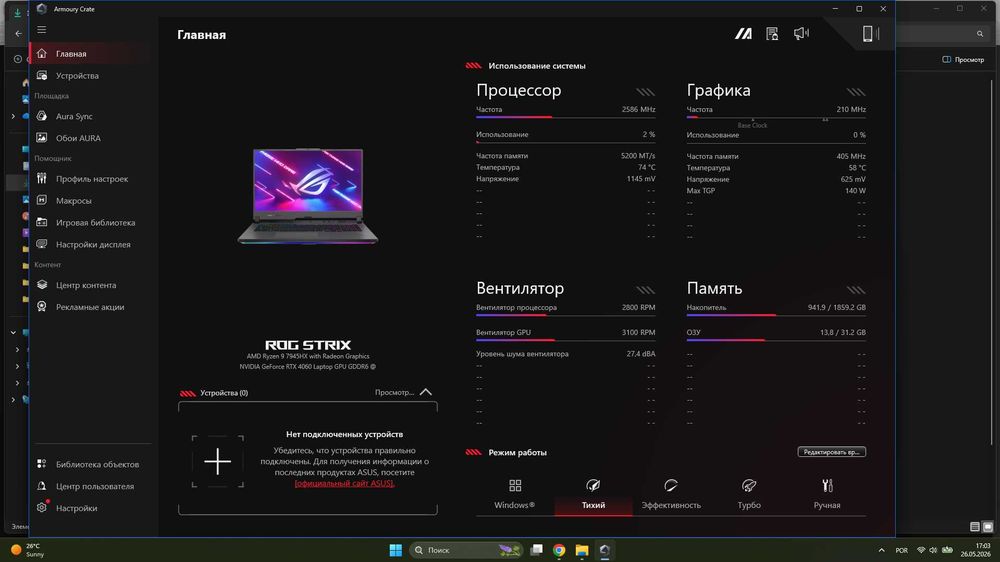Image resolution: width=1000 pixels, height=562 pixels.
Task: Click Max TGP 140 W value
Action: 855,191
